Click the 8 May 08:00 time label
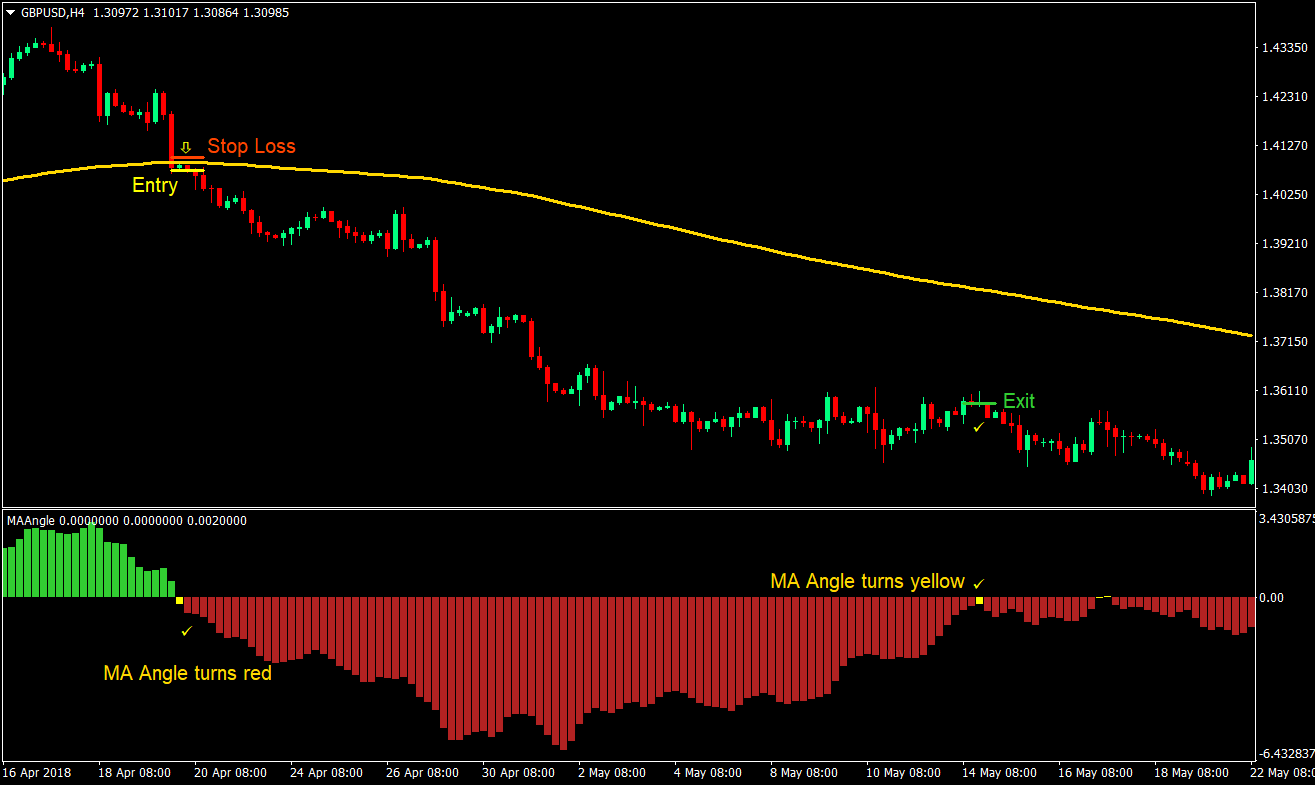Screen dimensions: 1315x785 (805, 773)
